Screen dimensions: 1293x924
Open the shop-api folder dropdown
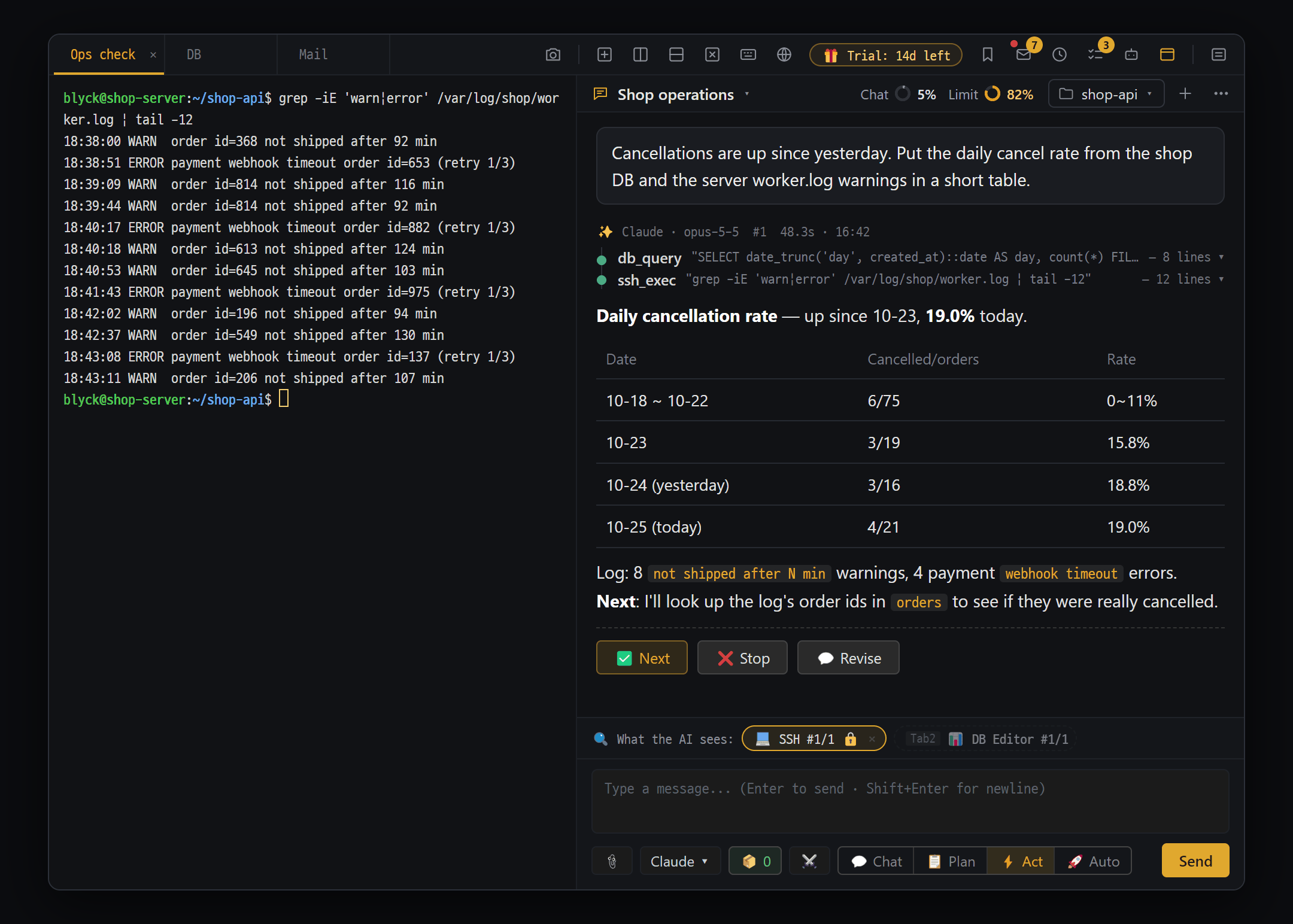coord(1106,94)
